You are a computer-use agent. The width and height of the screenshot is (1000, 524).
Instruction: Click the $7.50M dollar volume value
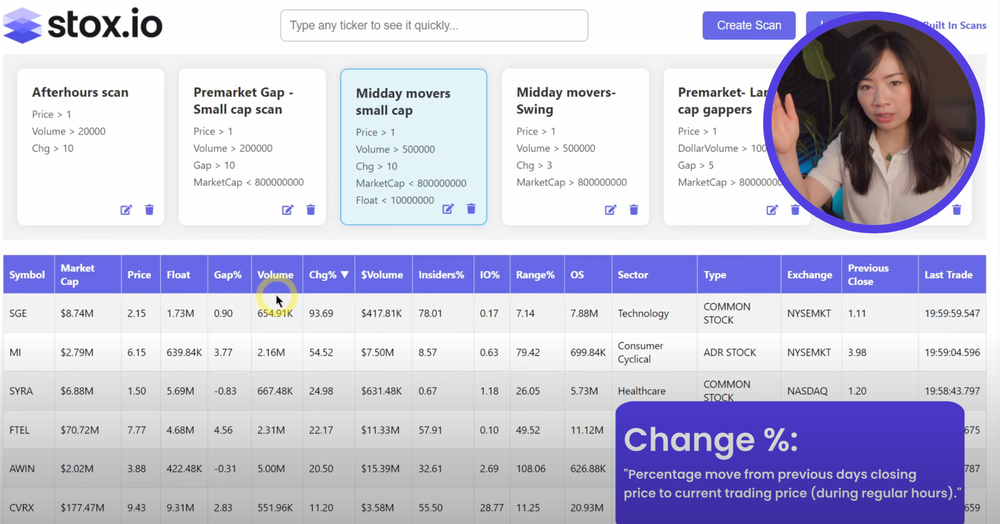click(x=378, y=352)
